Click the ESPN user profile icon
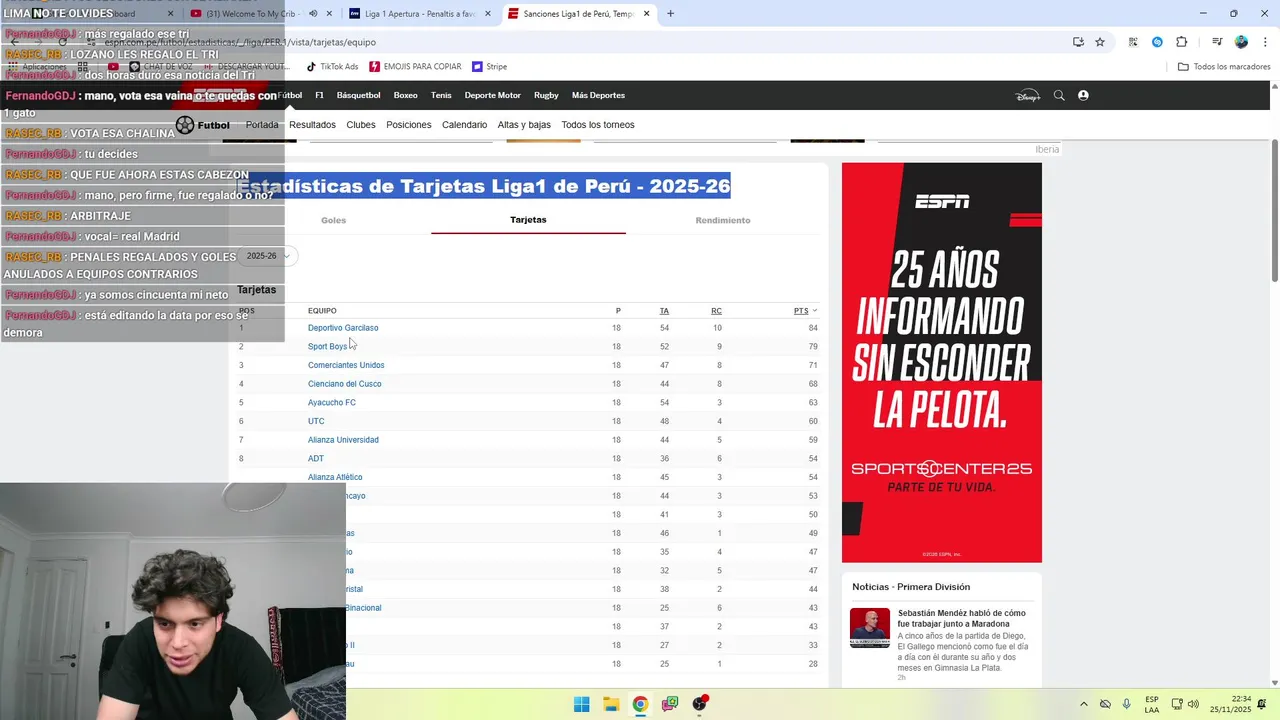This screenshot has height=720, width=1280. [x=1083, y=95]
